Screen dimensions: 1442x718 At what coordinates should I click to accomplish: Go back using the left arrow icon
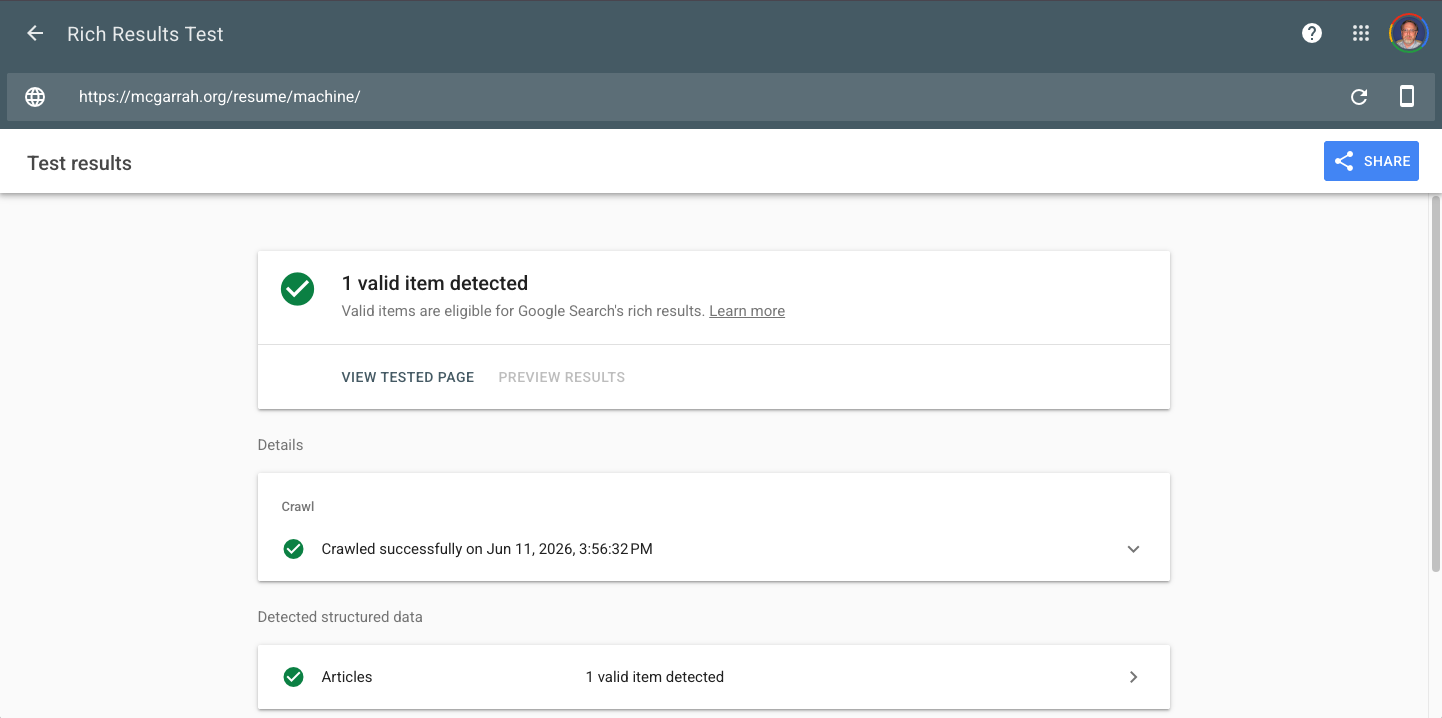tap(35, 33)
